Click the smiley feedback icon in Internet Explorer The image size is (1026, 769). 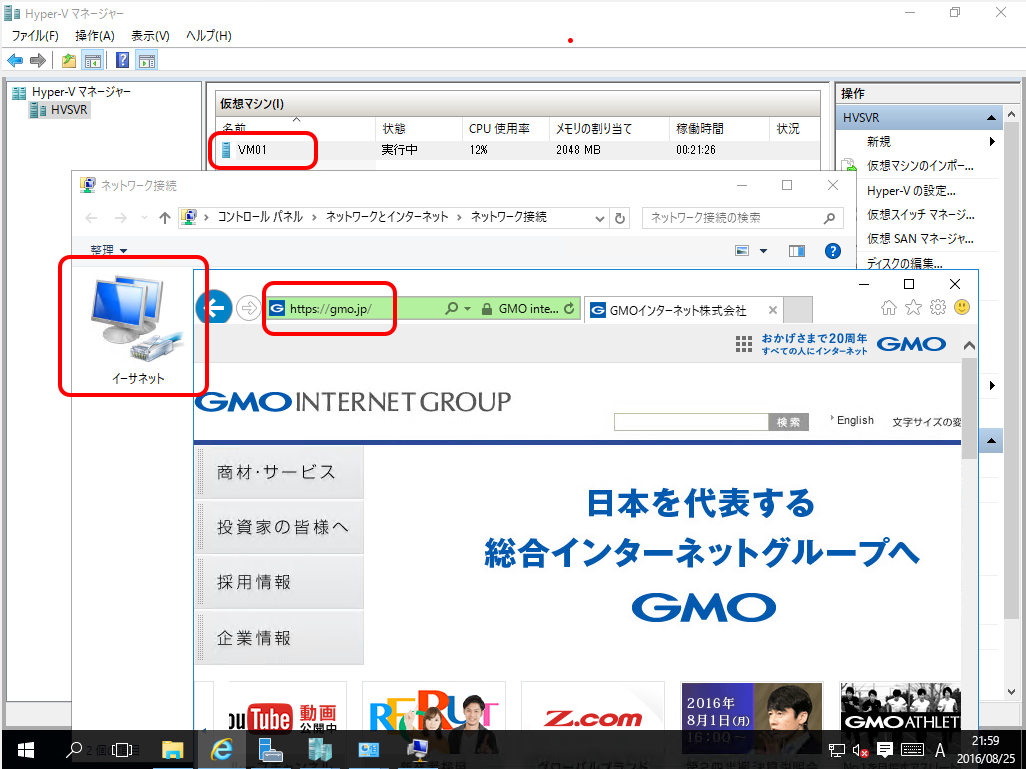[962, 307]
